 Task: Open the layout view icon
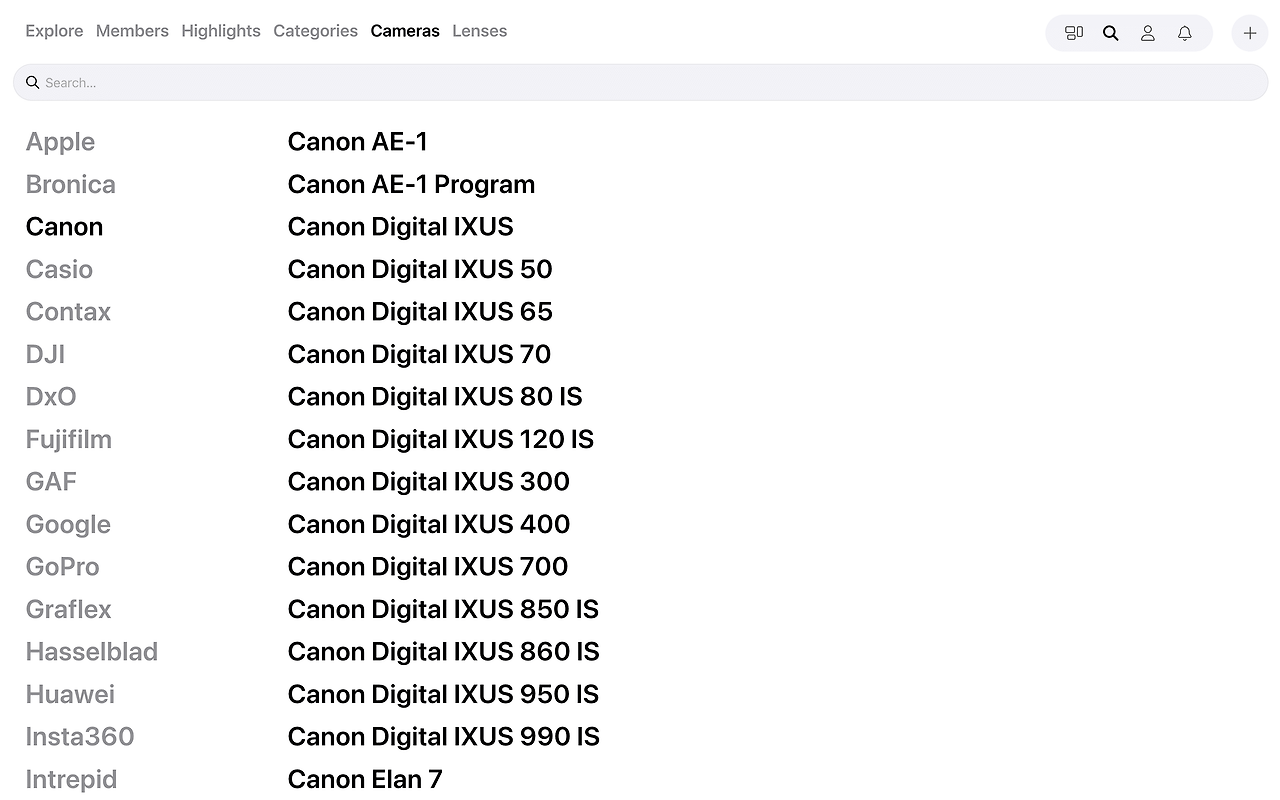pos(1074,33)
